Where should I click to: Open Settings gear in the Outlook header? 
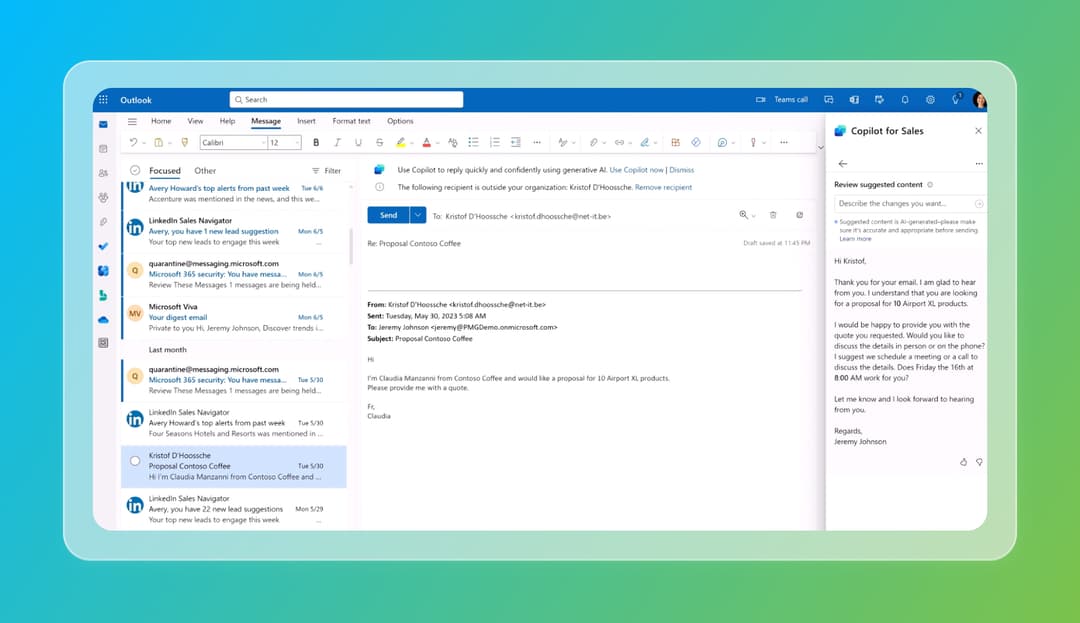(930, 100)
